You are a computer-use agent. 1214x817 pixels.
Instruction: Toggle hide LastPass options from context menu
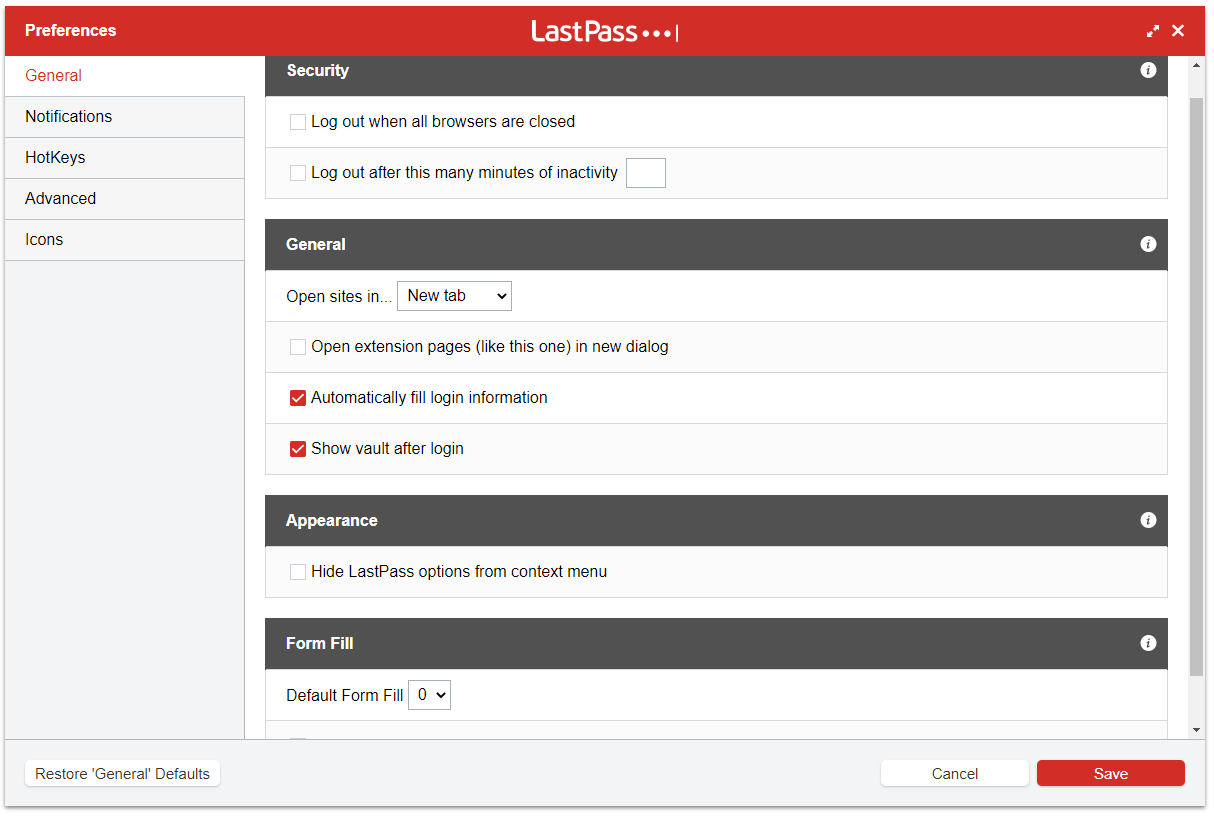297,571
